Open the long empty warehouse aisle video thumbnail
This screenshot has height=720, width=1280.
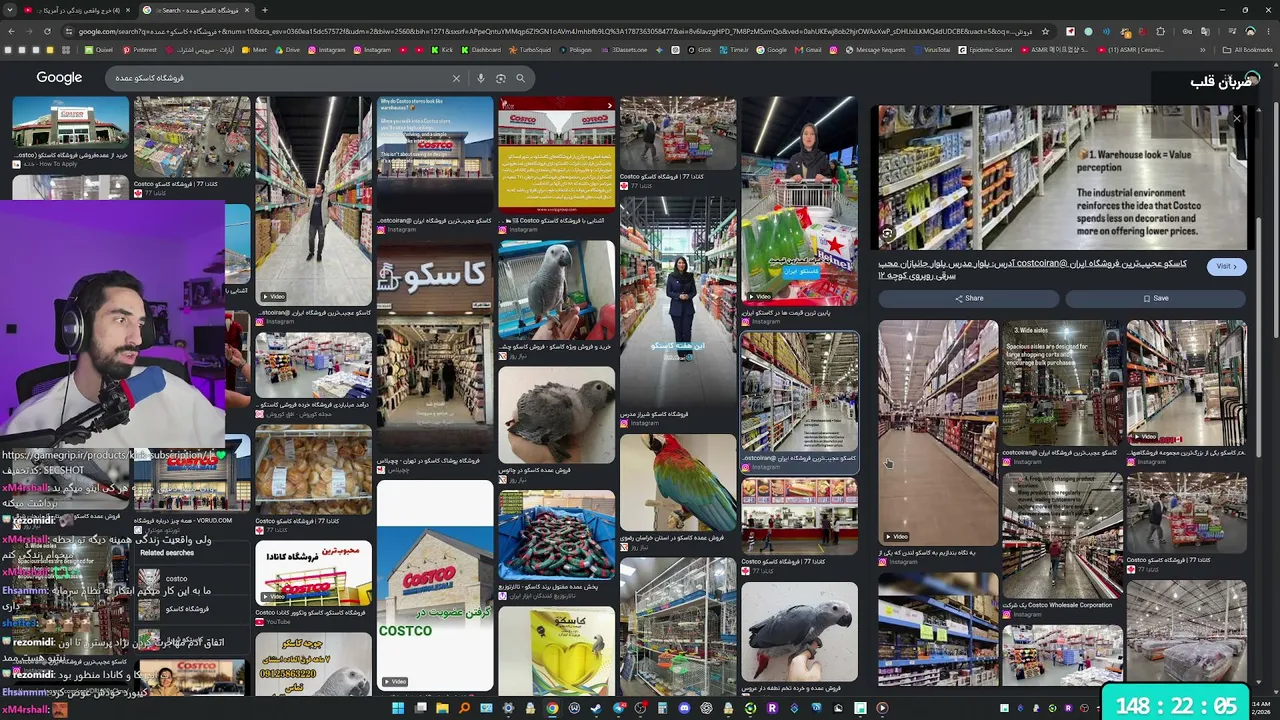tap(938, 432)
